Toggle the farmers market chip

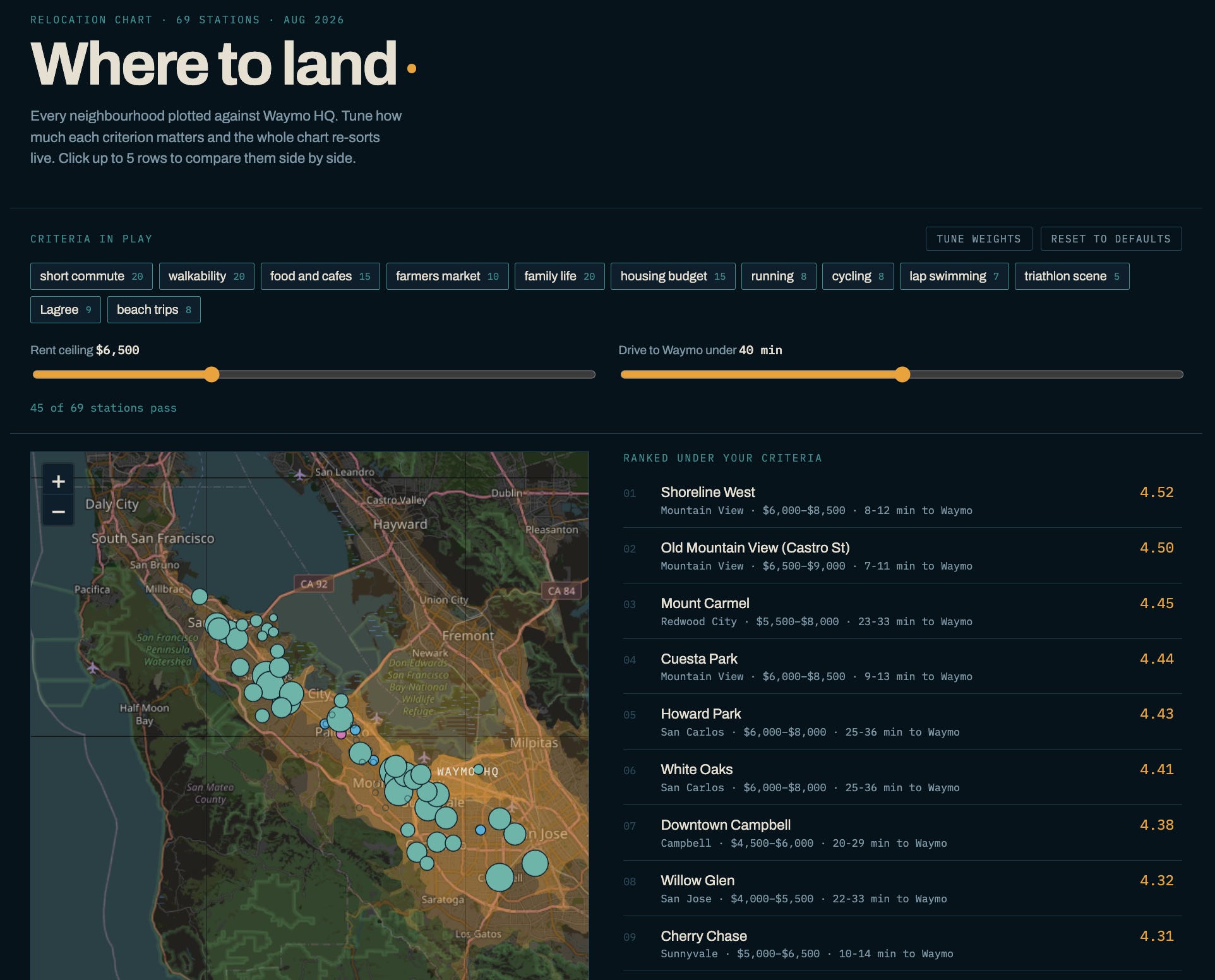[447, 276]
